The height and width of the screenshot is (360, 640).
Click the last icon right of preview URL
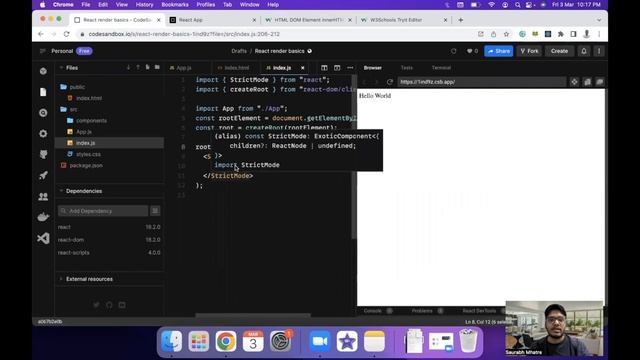600,82
